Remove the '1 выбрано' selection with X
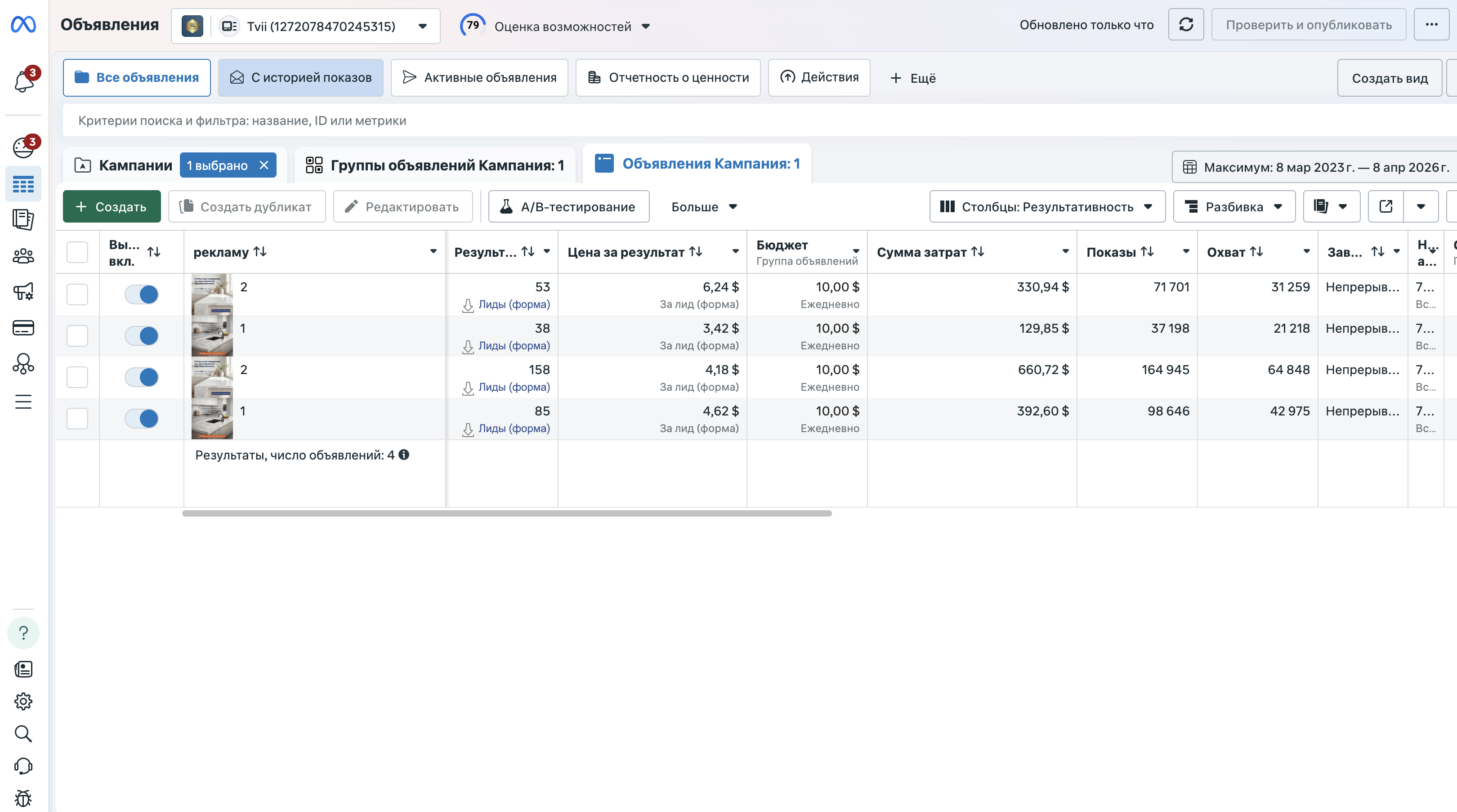Image resolution: width=1457 pixels, height=812 pixels. point(264,165)
